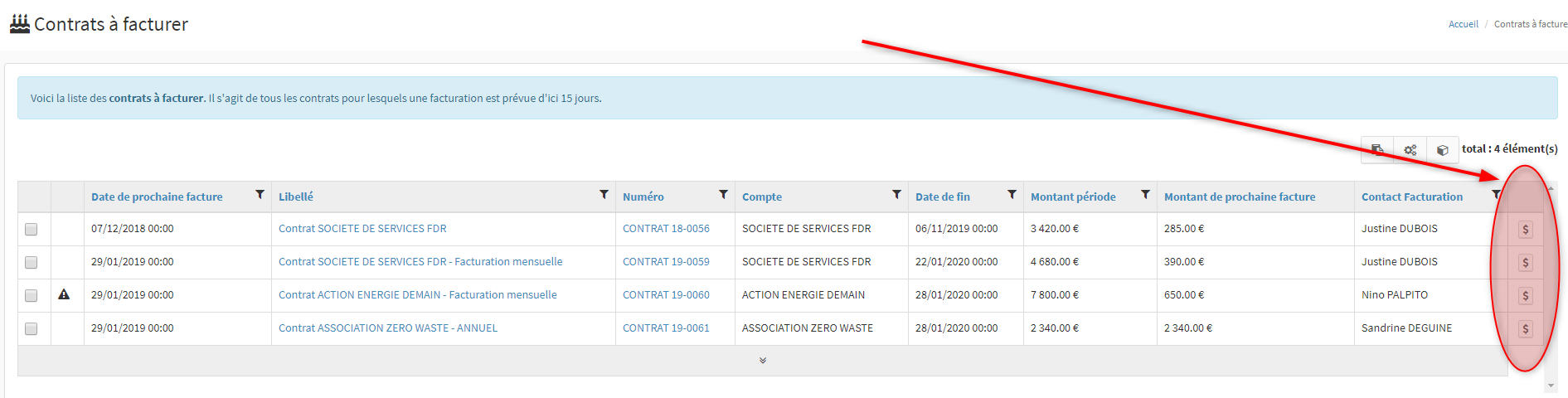Tick the checkbox for ASSOCIATION ZERO WASTE row
Viewport: 1568px width, 398px height.
32,329
